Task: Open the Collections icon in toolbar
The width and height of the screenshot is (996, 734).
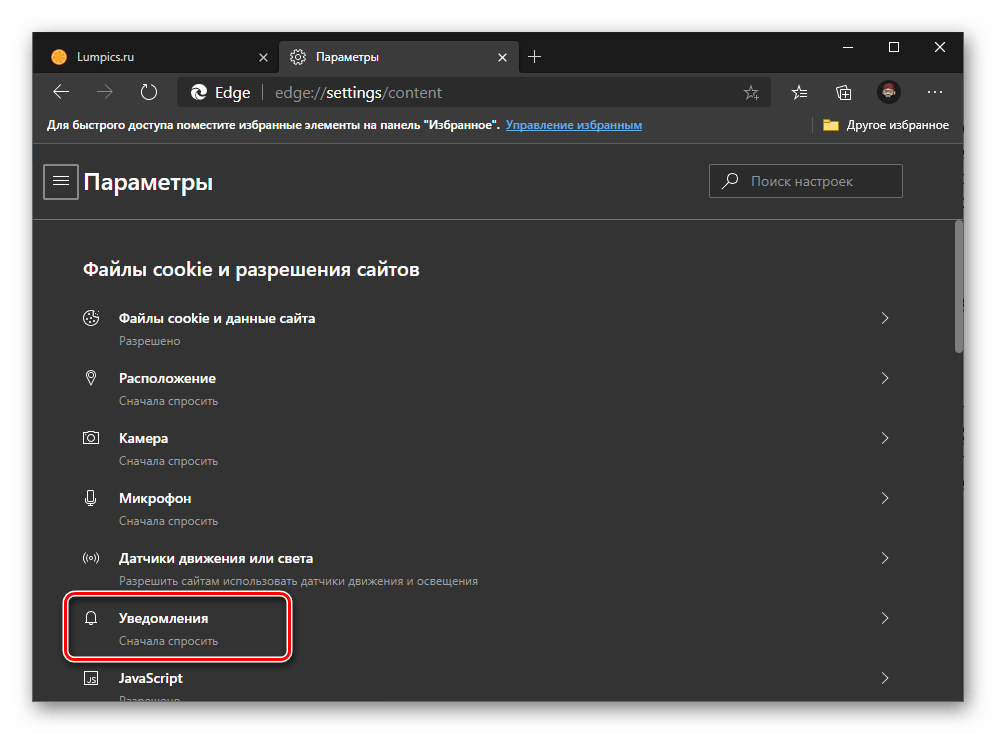Action: pyautogui.click(x=843, y=92)
